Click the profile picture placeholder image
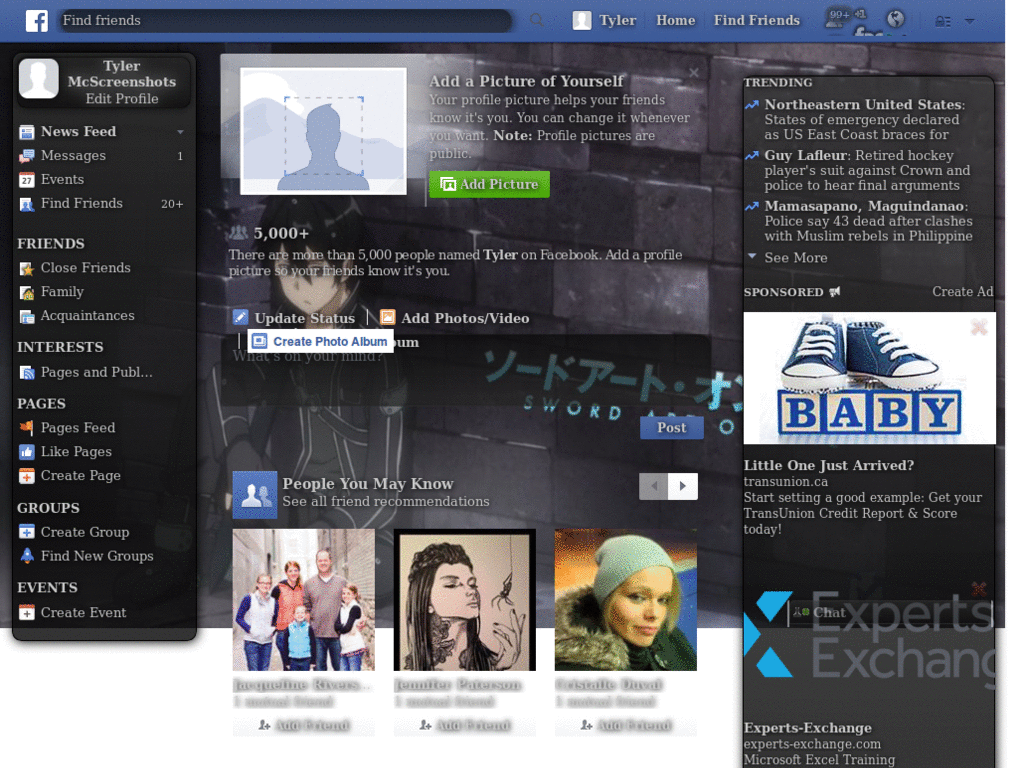Image resolution: width=1024 pixels, height=768 pixels. [323, 131]
